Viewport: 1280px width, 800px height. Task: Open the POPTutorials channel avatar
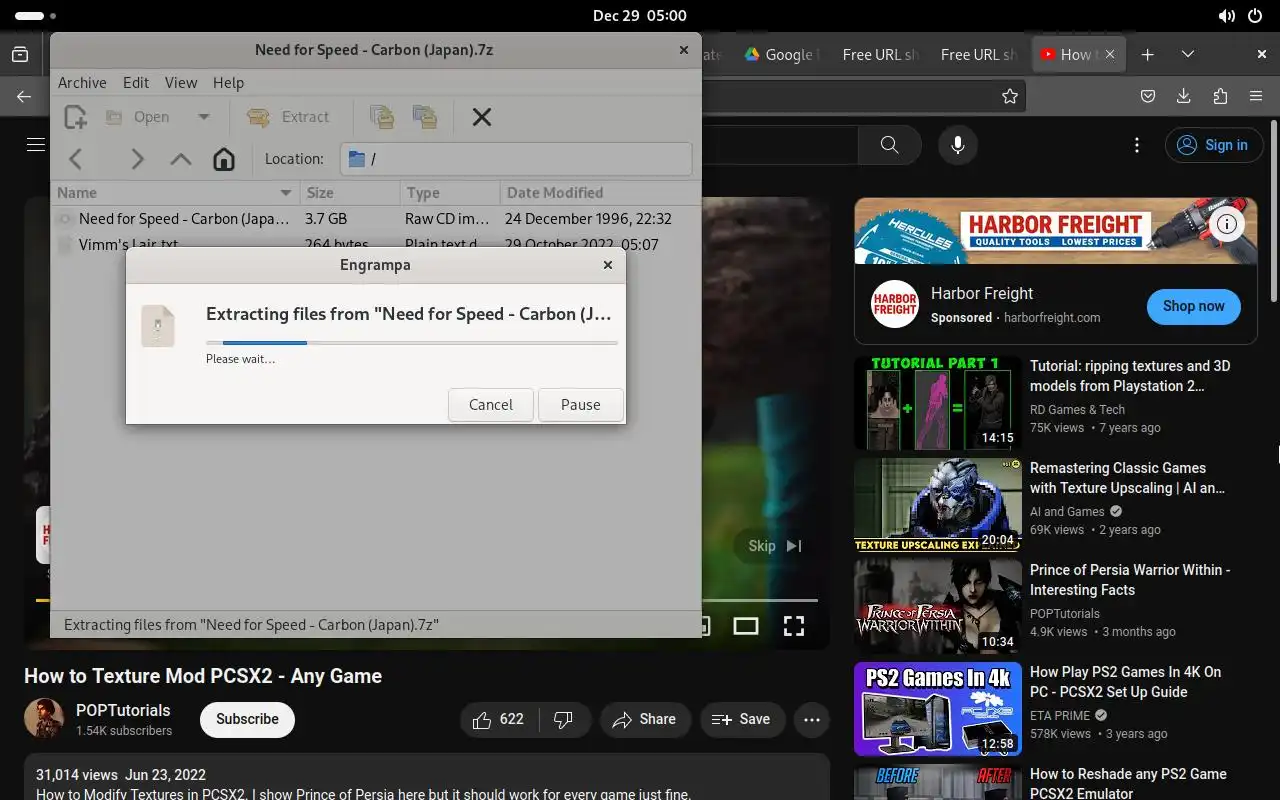click(44, 718)
